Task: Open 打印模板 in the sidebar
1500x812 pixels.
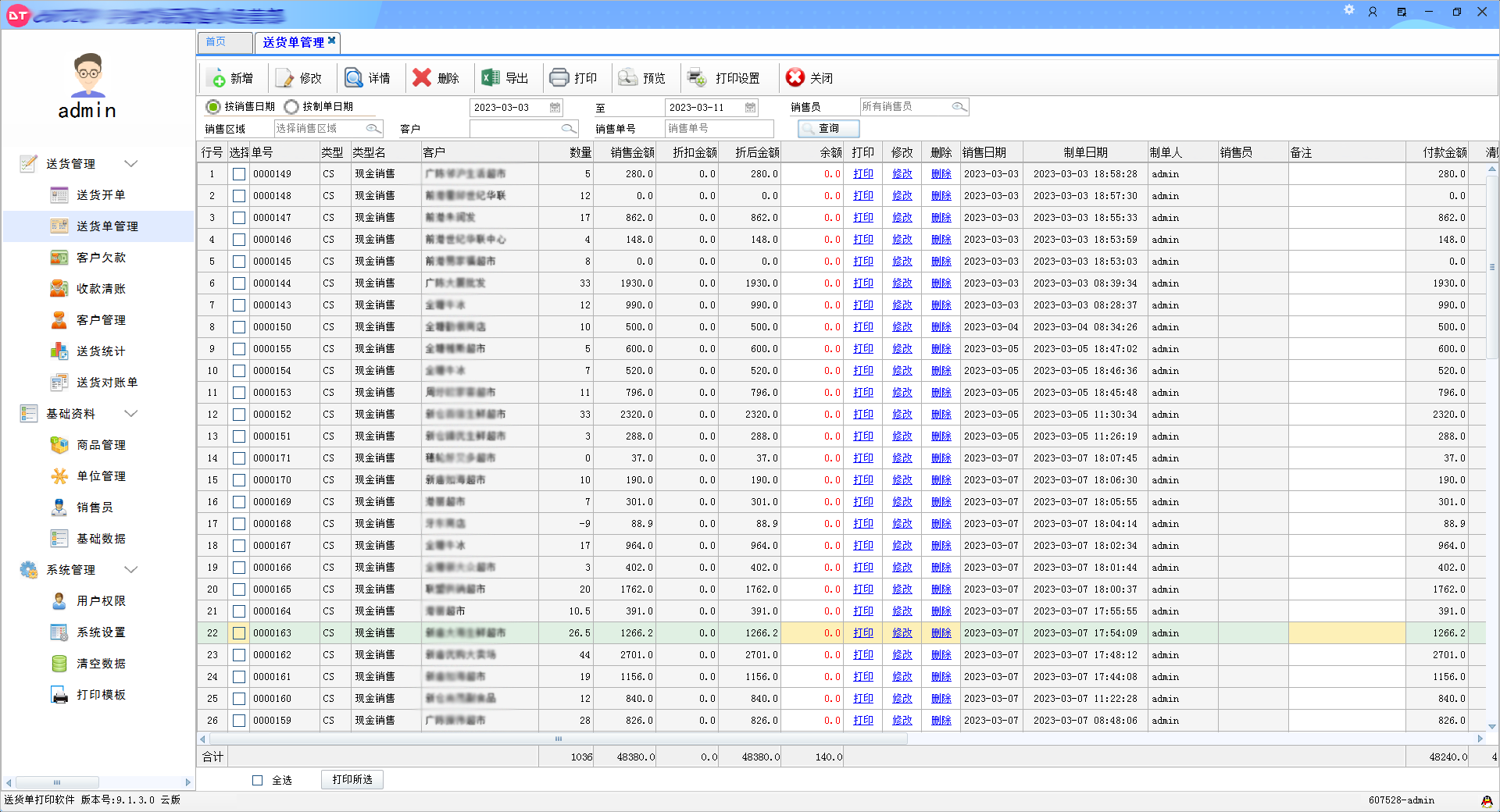Action: coord(100,695)
